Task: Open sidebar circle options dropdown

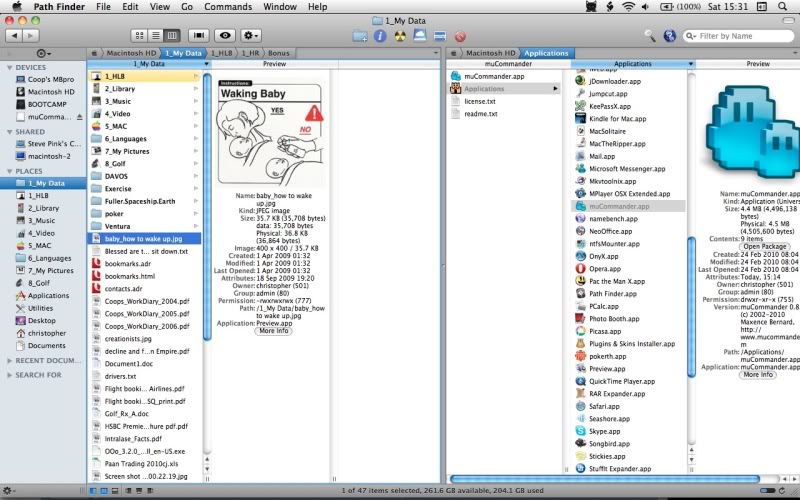Action: pos(44,53)
